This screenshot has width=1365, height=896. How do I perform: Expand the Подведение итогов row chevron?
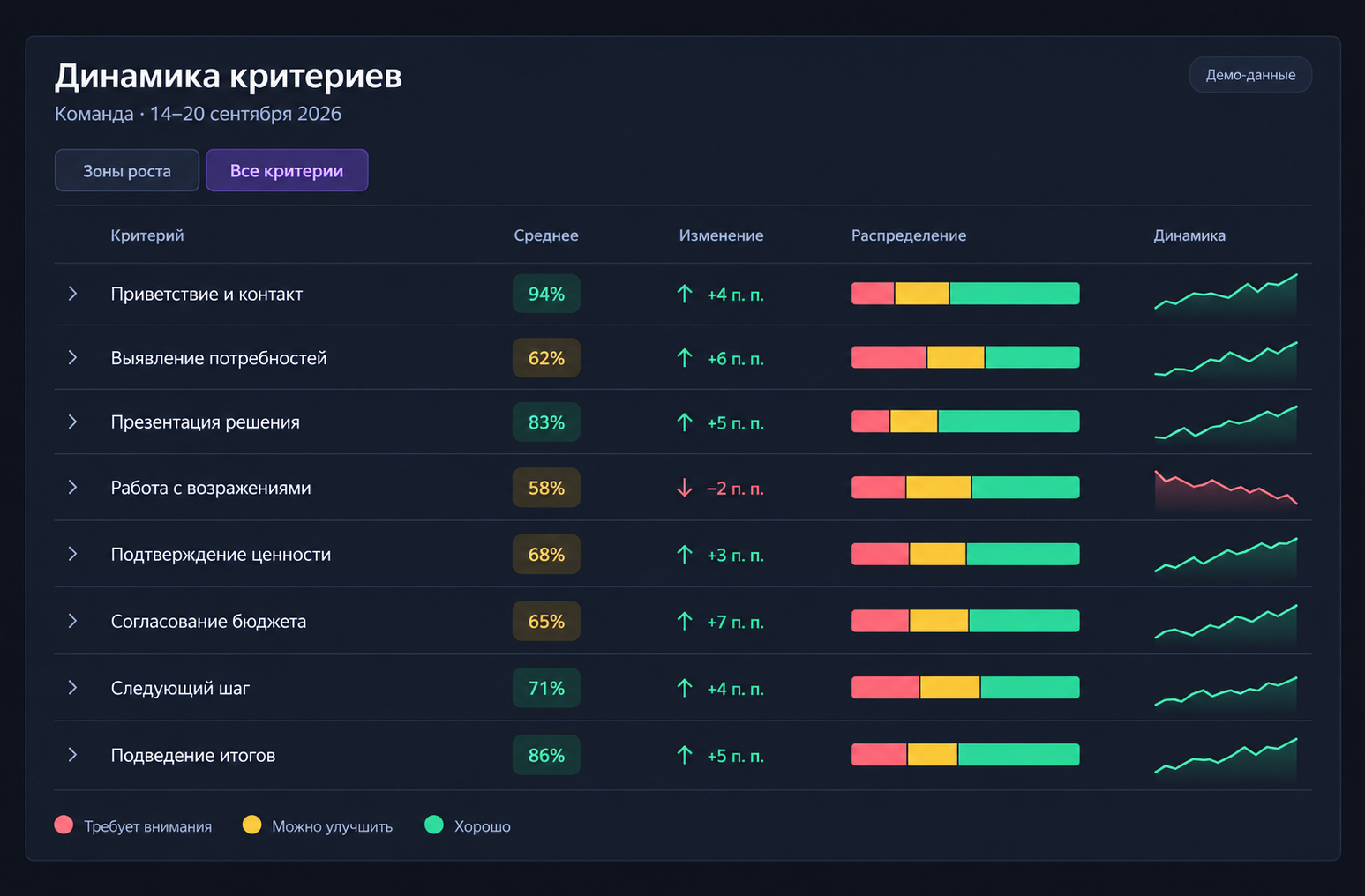tap(72, 755)
